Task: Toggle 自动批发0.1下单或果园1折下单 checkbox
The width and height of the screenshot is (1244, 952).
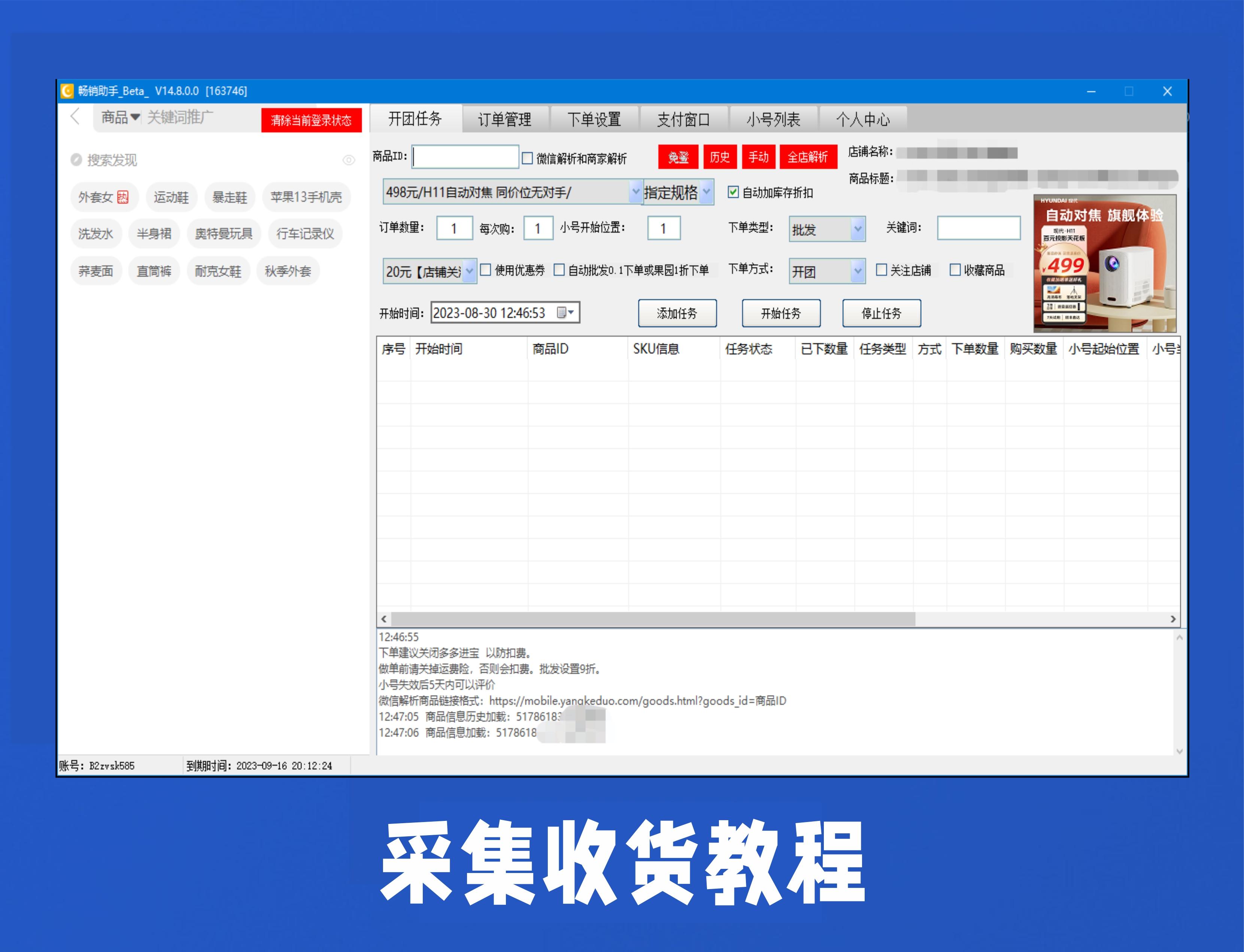Action: point(559,270)
